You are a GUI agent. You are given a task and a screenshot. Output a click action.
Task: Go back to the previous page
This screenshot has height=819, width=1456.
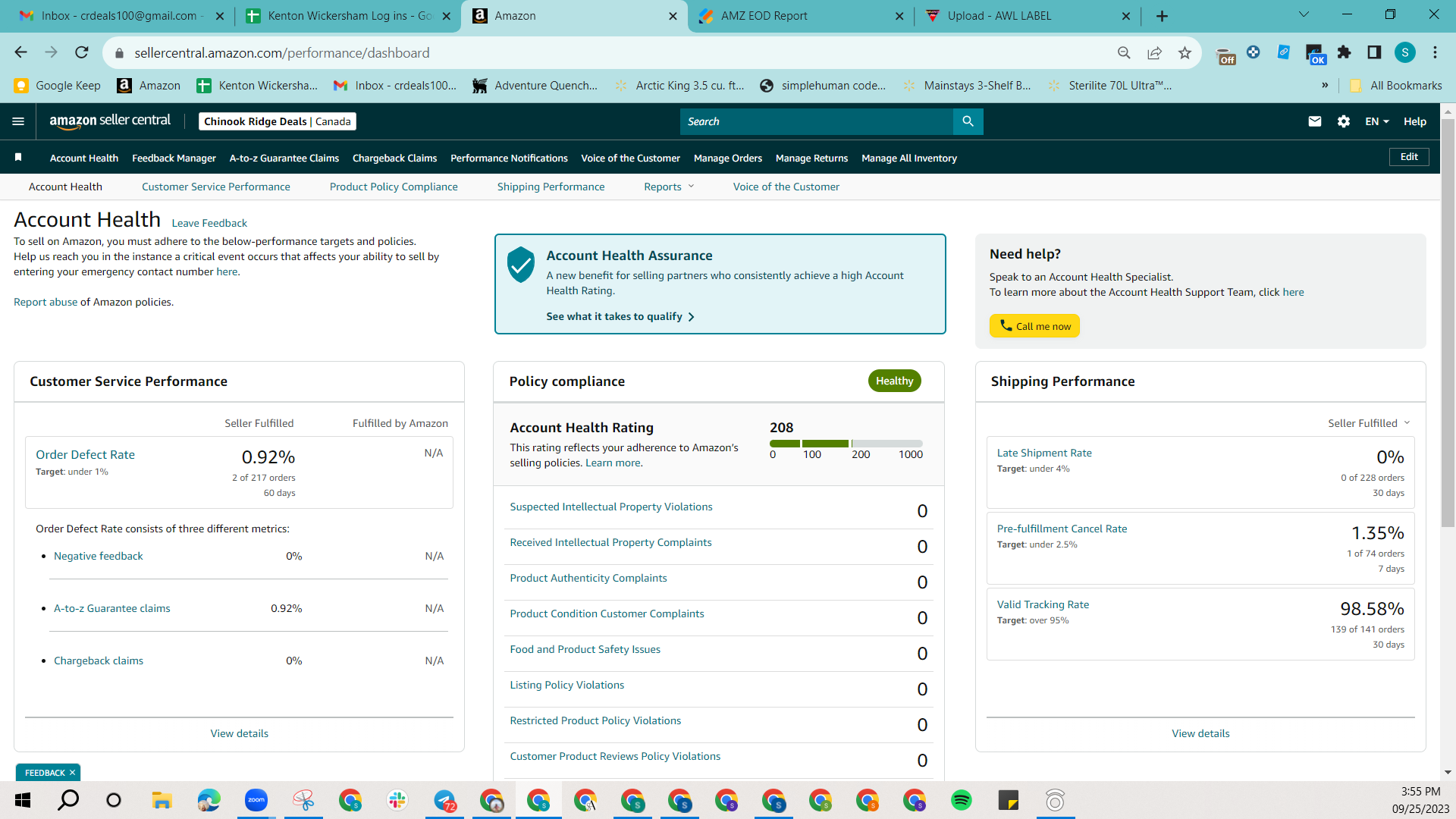pos(20,52)
